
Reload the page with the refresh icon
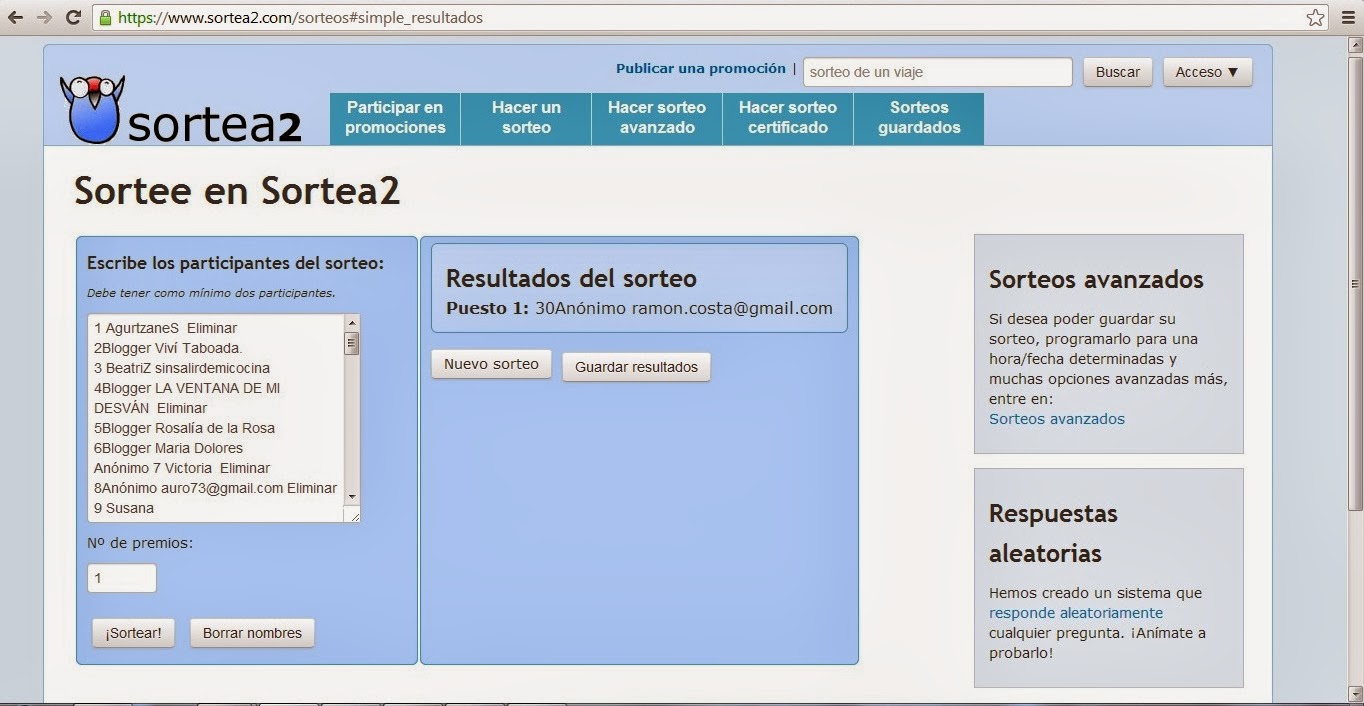[x=73, y=17]
